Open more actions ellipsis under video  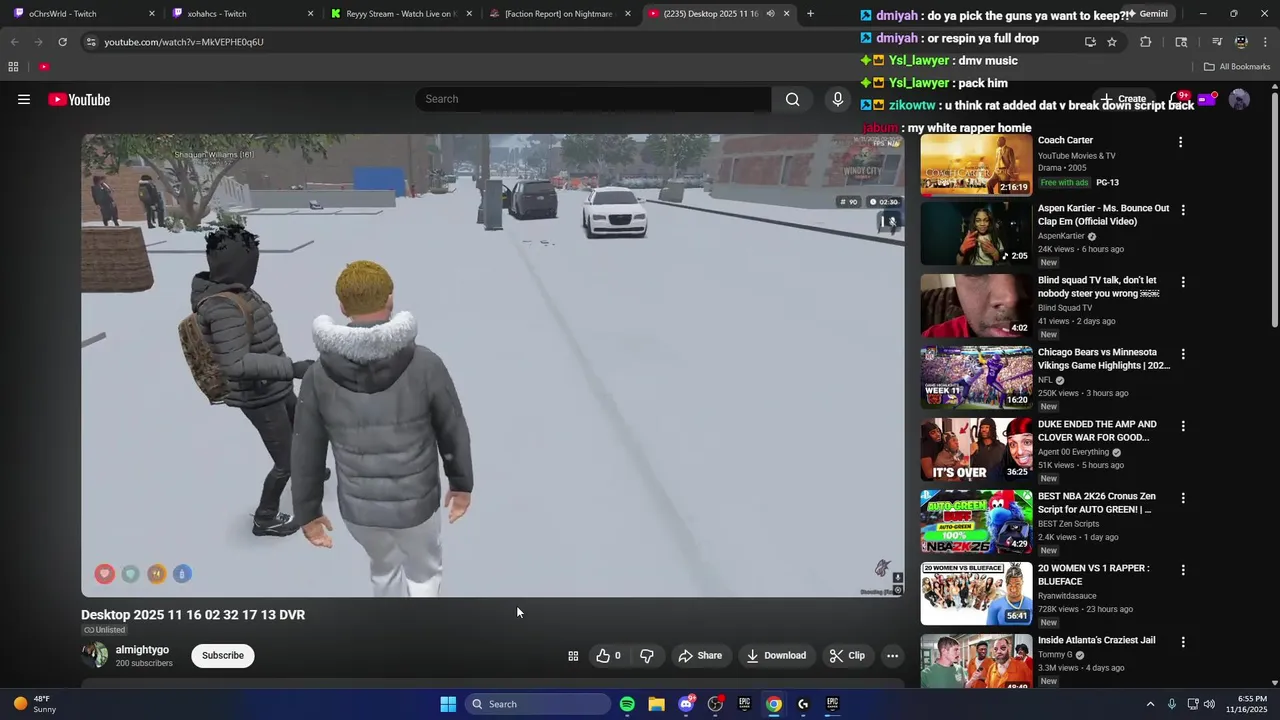pos(892,656)
